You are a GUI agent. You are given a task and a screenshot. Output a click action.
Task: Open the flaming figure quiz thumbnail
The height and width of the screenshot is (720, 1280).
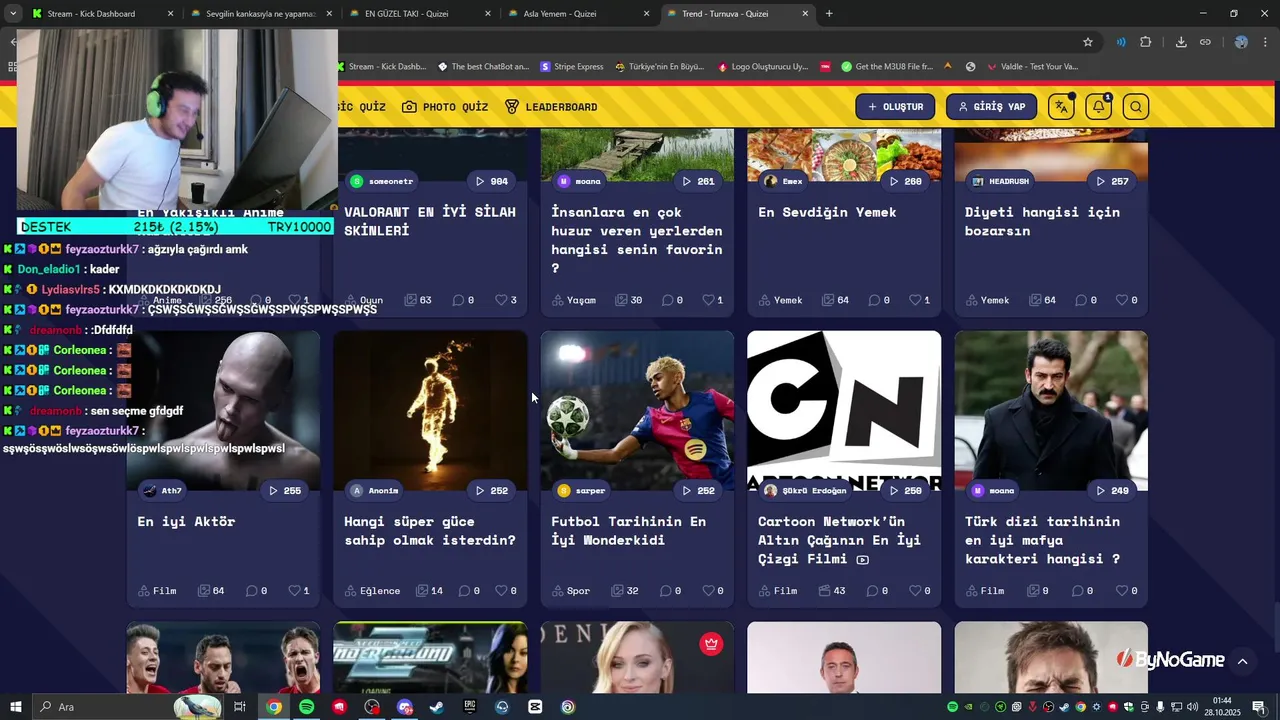430,411
